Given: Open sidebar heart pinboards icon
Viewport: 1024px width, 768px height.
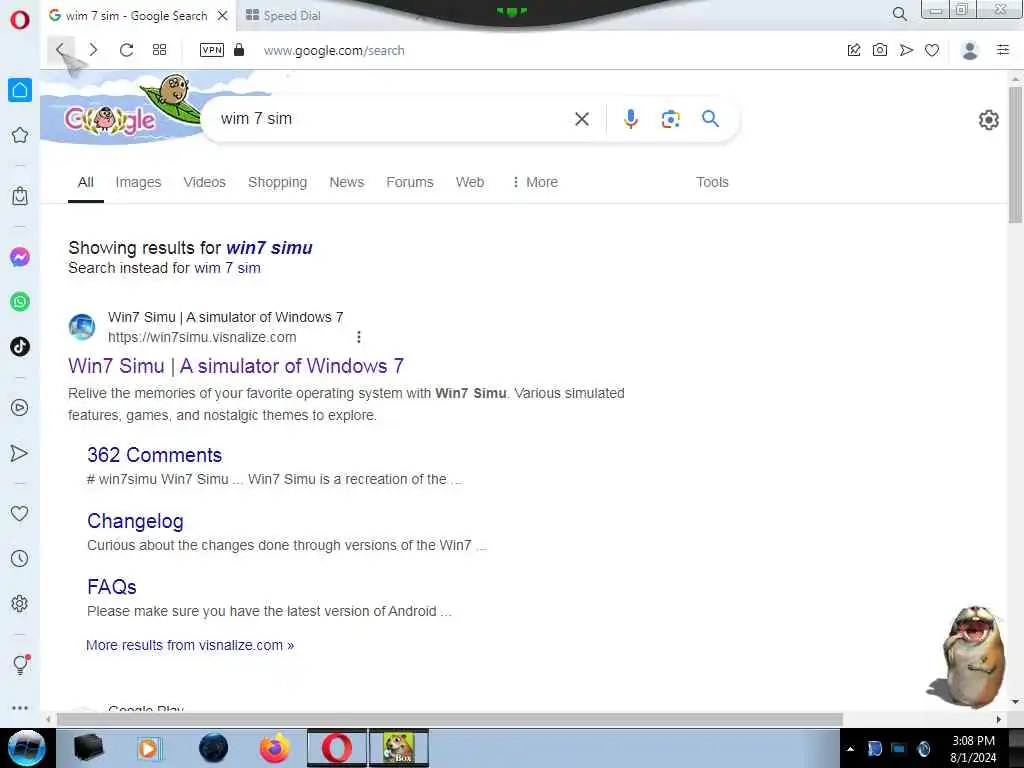Looking at the screenshot, I should click(20, 514).
